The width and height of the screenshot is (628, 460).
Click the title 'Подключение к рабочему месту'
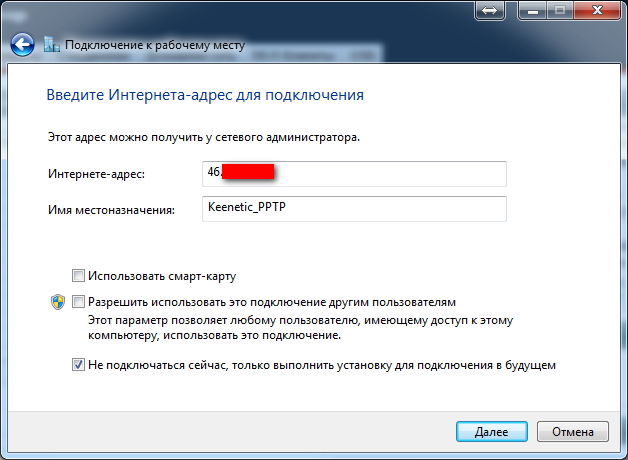pyautogui.click(x=155, y=45)
